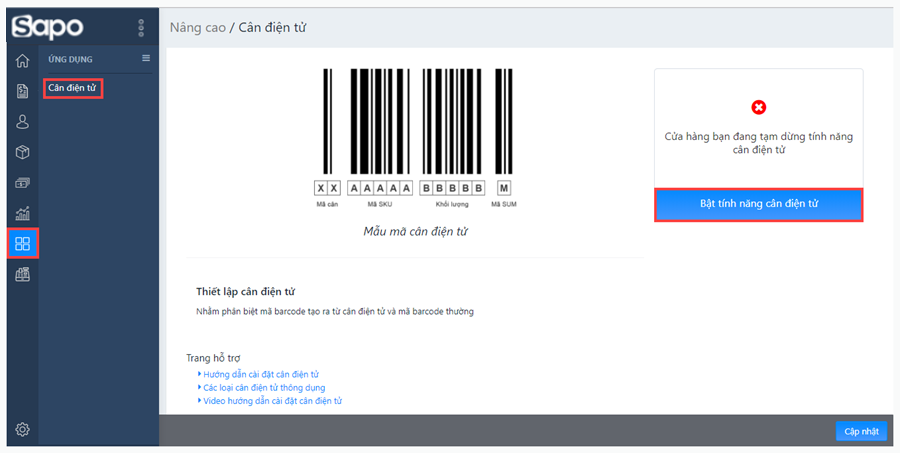Click Bật tính năng cân điện tử button
The image size is (900, 453).
tap(758, 204)
